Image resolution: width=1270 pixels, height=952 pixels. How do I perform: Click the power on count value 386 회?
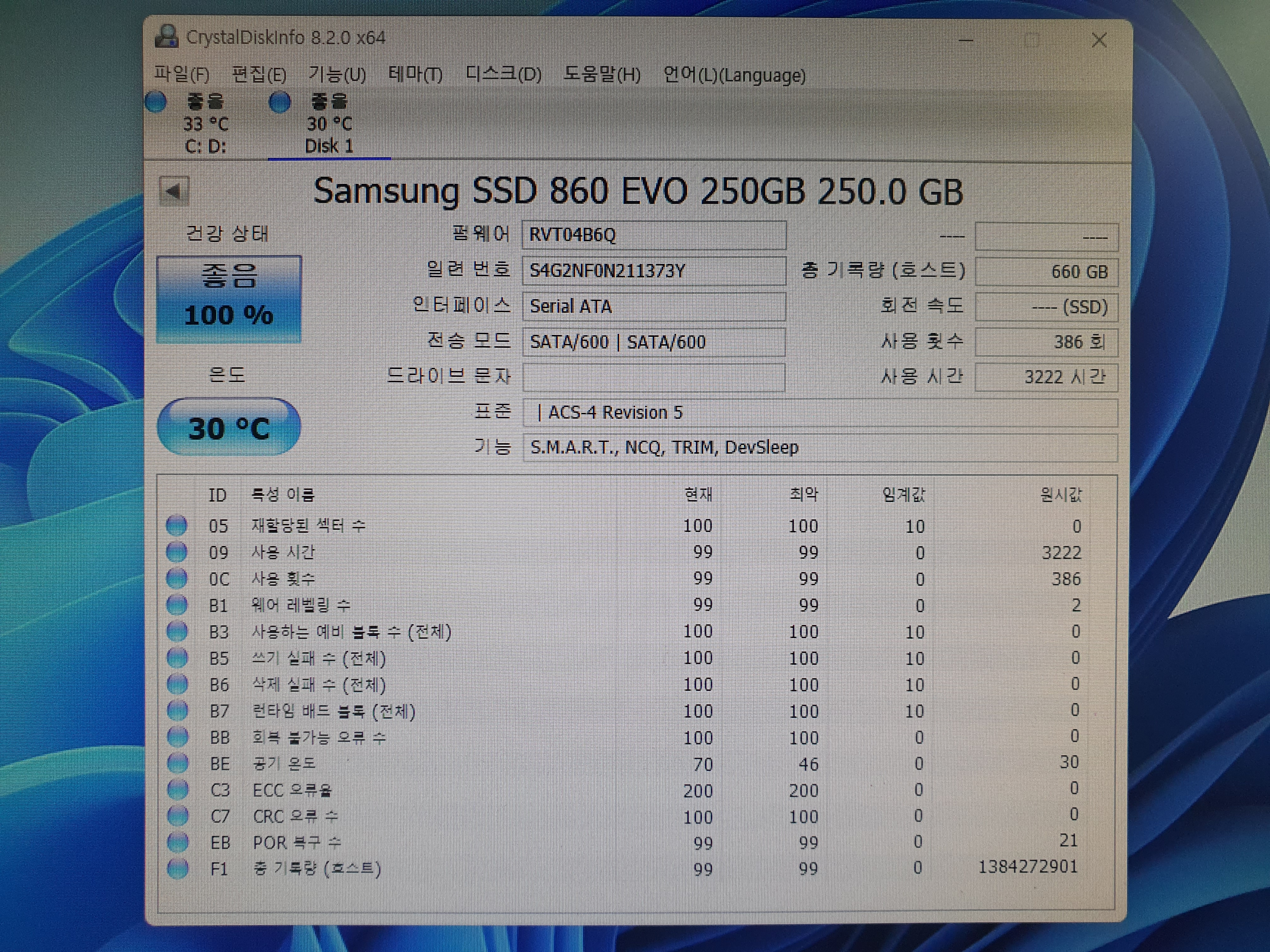tap(1047, 342)
